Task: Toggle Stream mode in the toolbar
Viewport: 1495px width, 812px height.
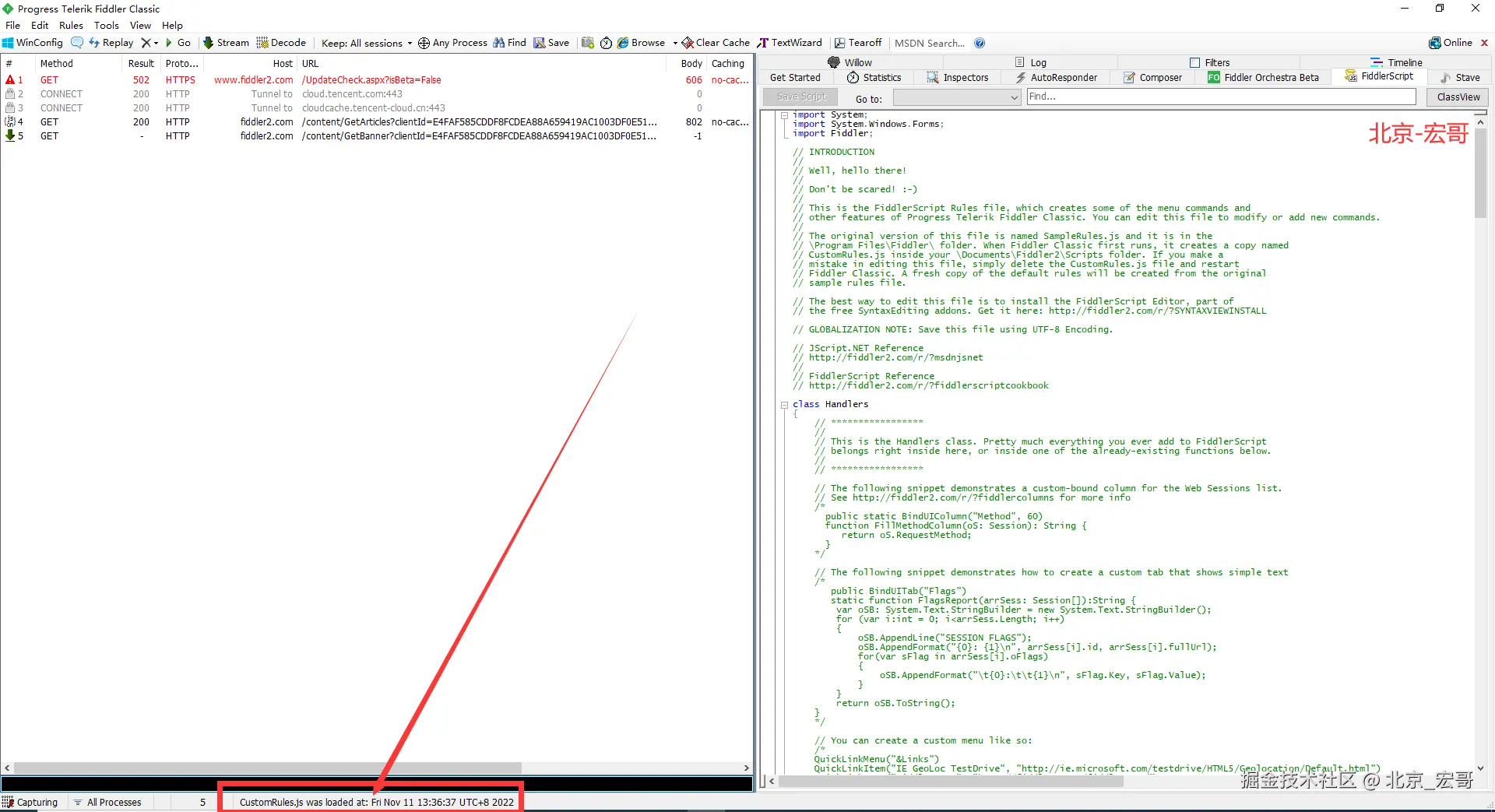Action: (226, 43)
